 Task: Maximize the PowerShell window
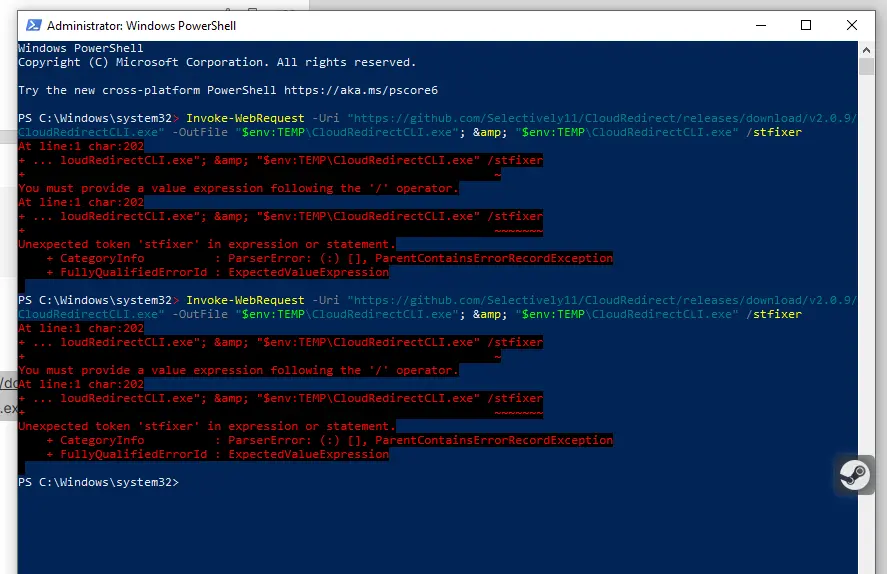(806, 25)
